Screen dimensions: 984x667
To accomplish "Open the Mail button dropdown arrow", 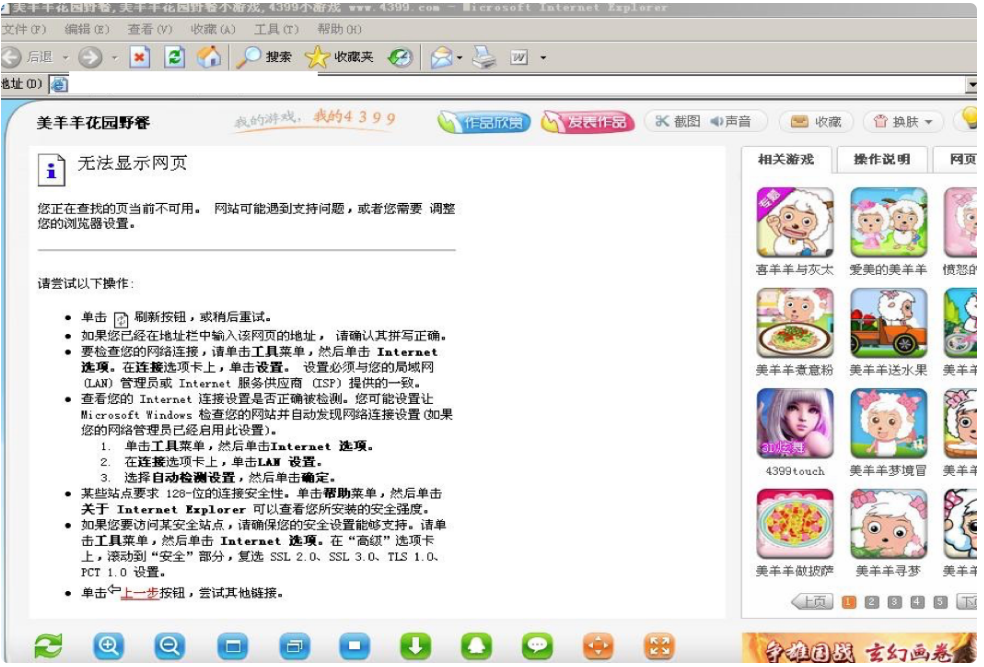I will [460, 58].
